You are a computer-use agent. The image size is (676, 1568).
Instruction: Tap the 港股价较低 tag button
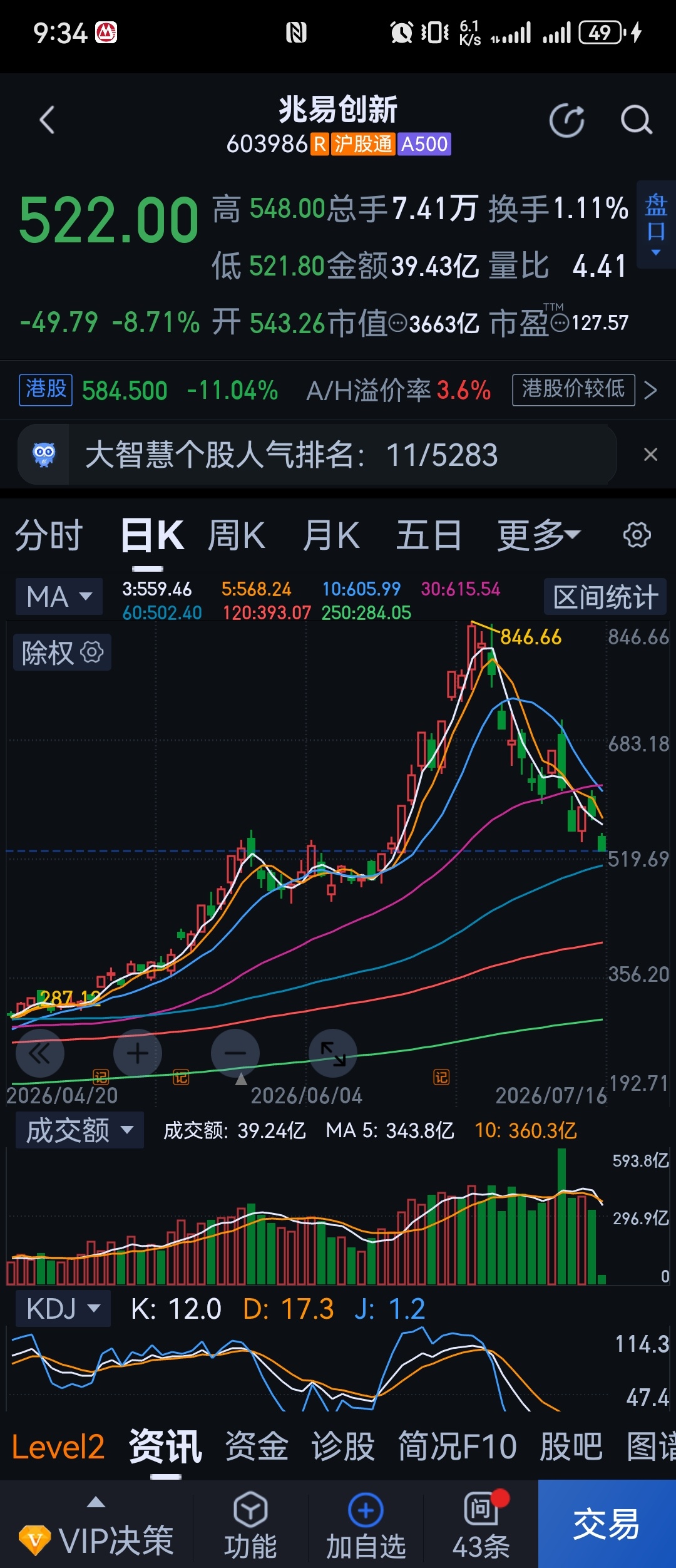(574, 389)
